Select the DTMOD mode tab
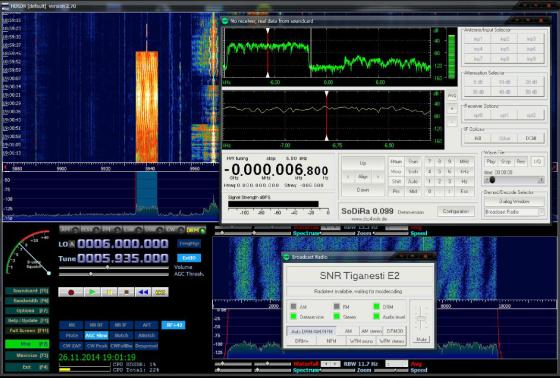560x378 pixels. coord(395,331)
